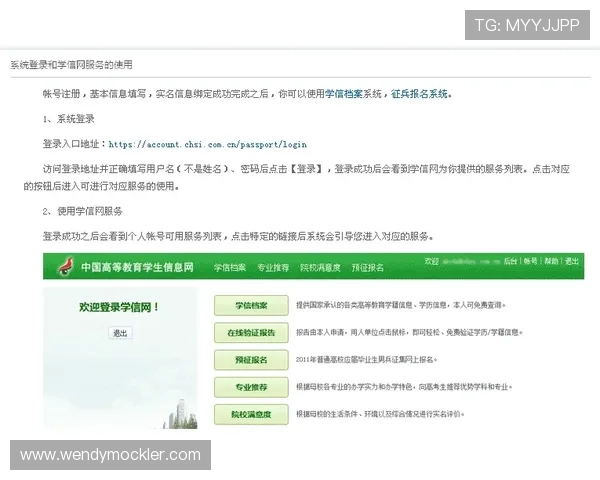600x480 pixels.
Task: Click the '1、系统登录' step text
Action: (x=68, y=119)
